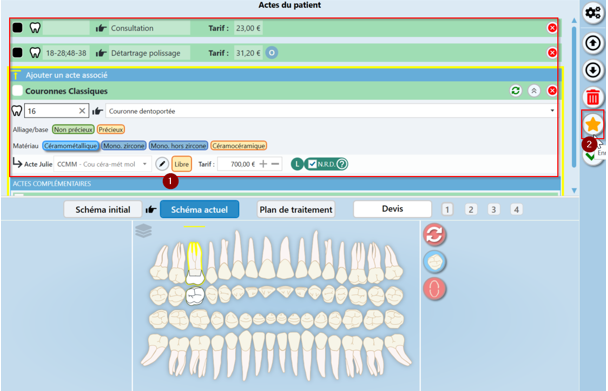Remove the Couronnes Classiques act
The image size is (608, 391).
pyautogui.click(x=552, y=91)
